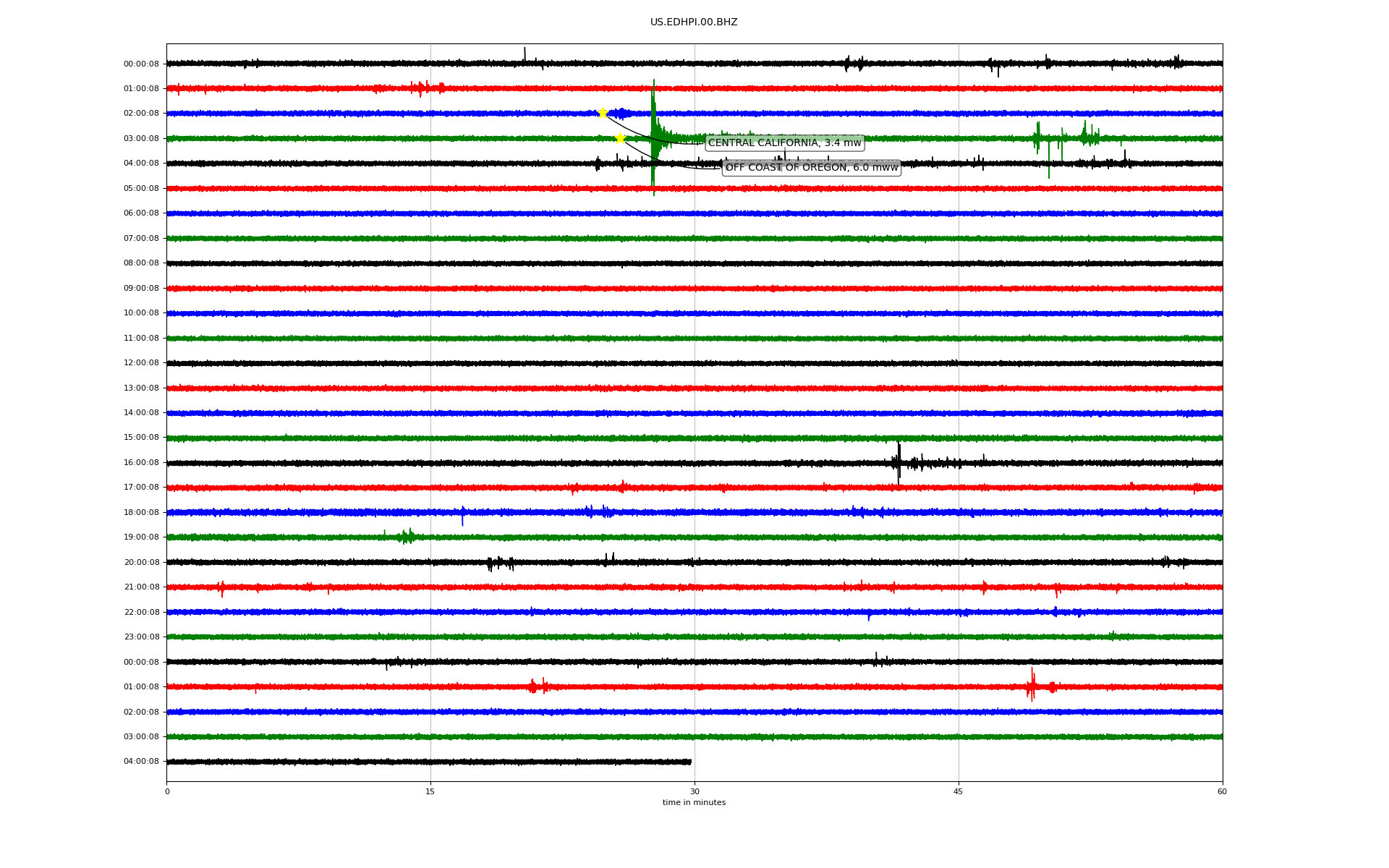Screen dimensions: 1389x868
Task: Click the green burst near minute 50 on the 03:00:08 trace
Action: tap(1037, 137)
